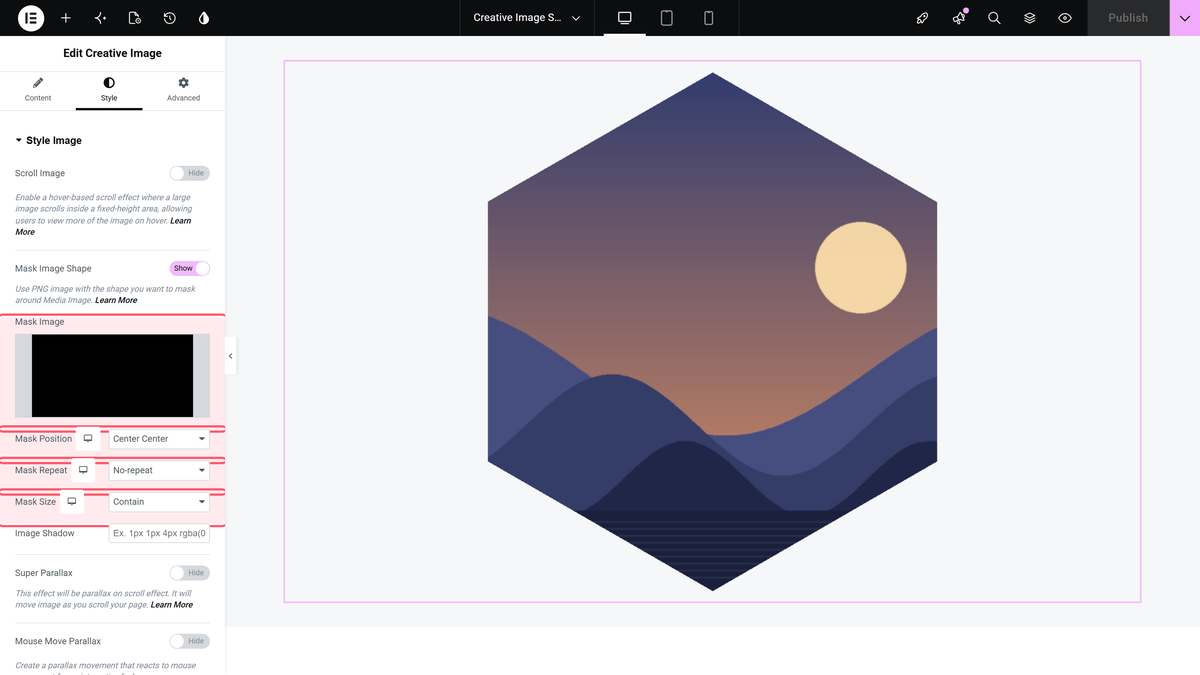Click the Publish button
1200x675 pixels.
(x=1128, y=18)
